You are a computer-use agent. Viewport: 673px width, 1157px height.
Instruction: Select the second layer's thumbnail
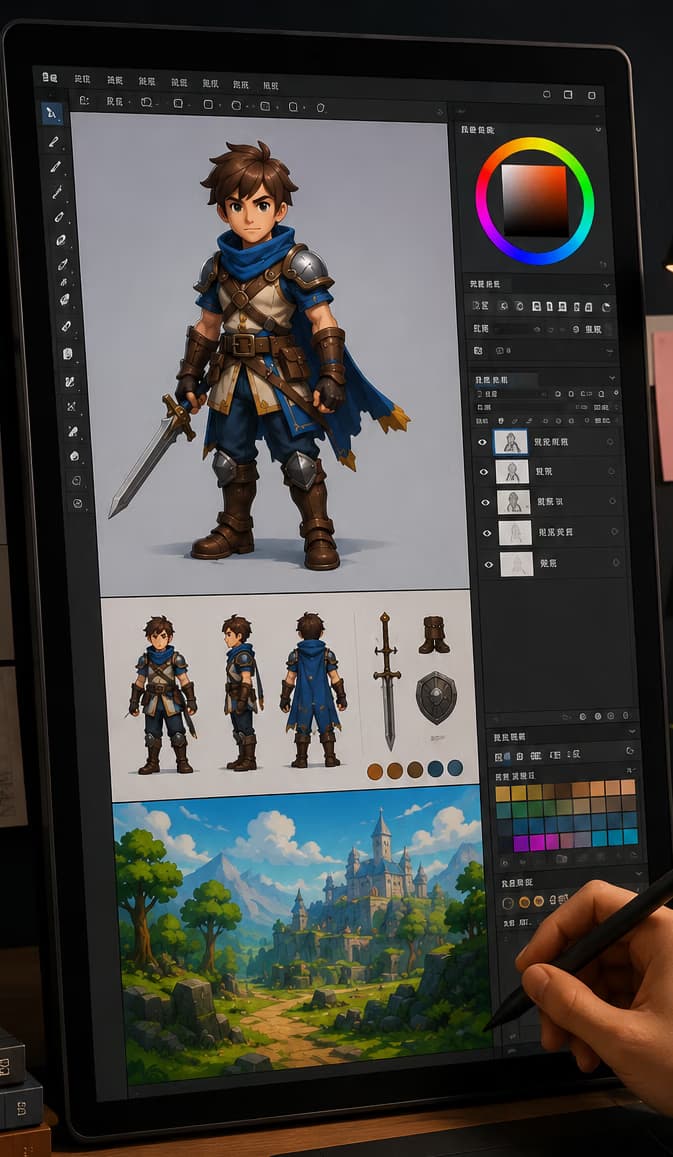click(512, 472)
